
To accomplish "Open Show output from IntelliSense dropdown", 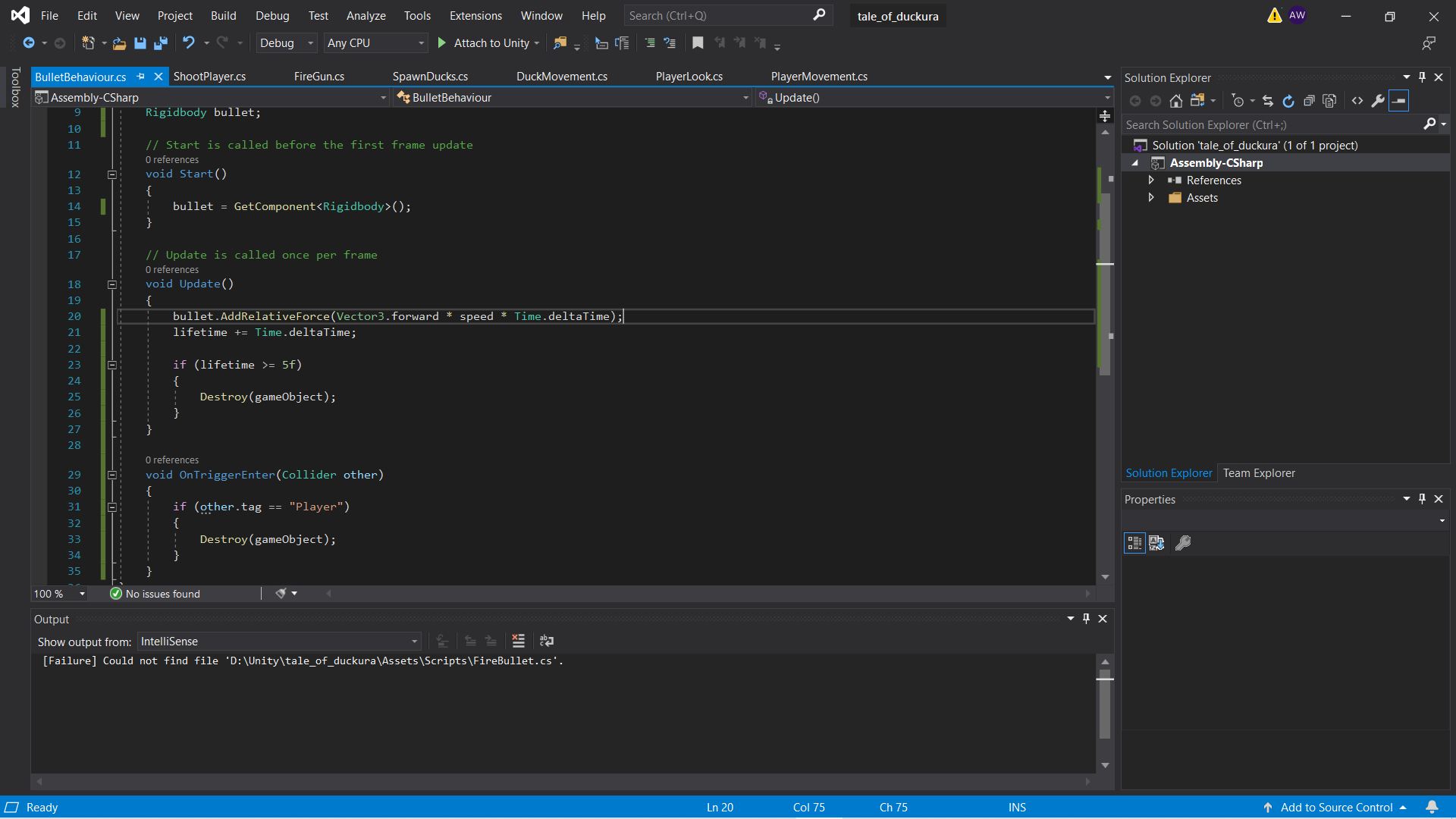I will click(279, 642).
